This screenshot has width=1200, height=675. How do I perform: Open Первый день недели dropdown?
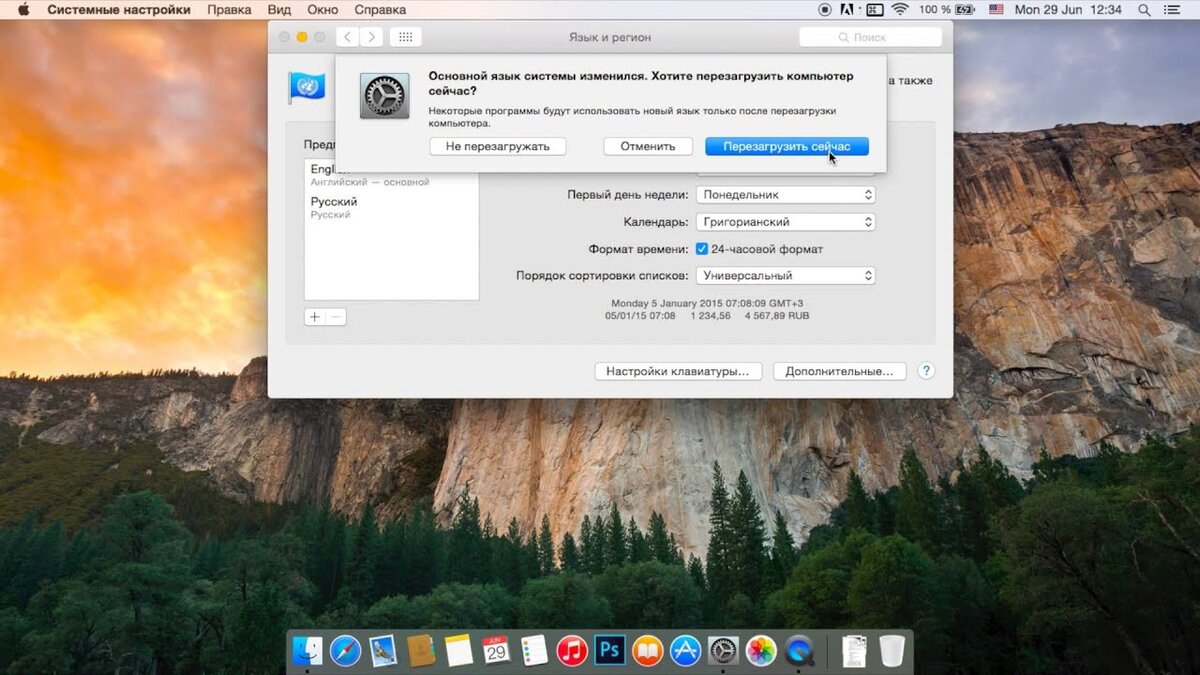pyautogui.click(x=786, y=195)
